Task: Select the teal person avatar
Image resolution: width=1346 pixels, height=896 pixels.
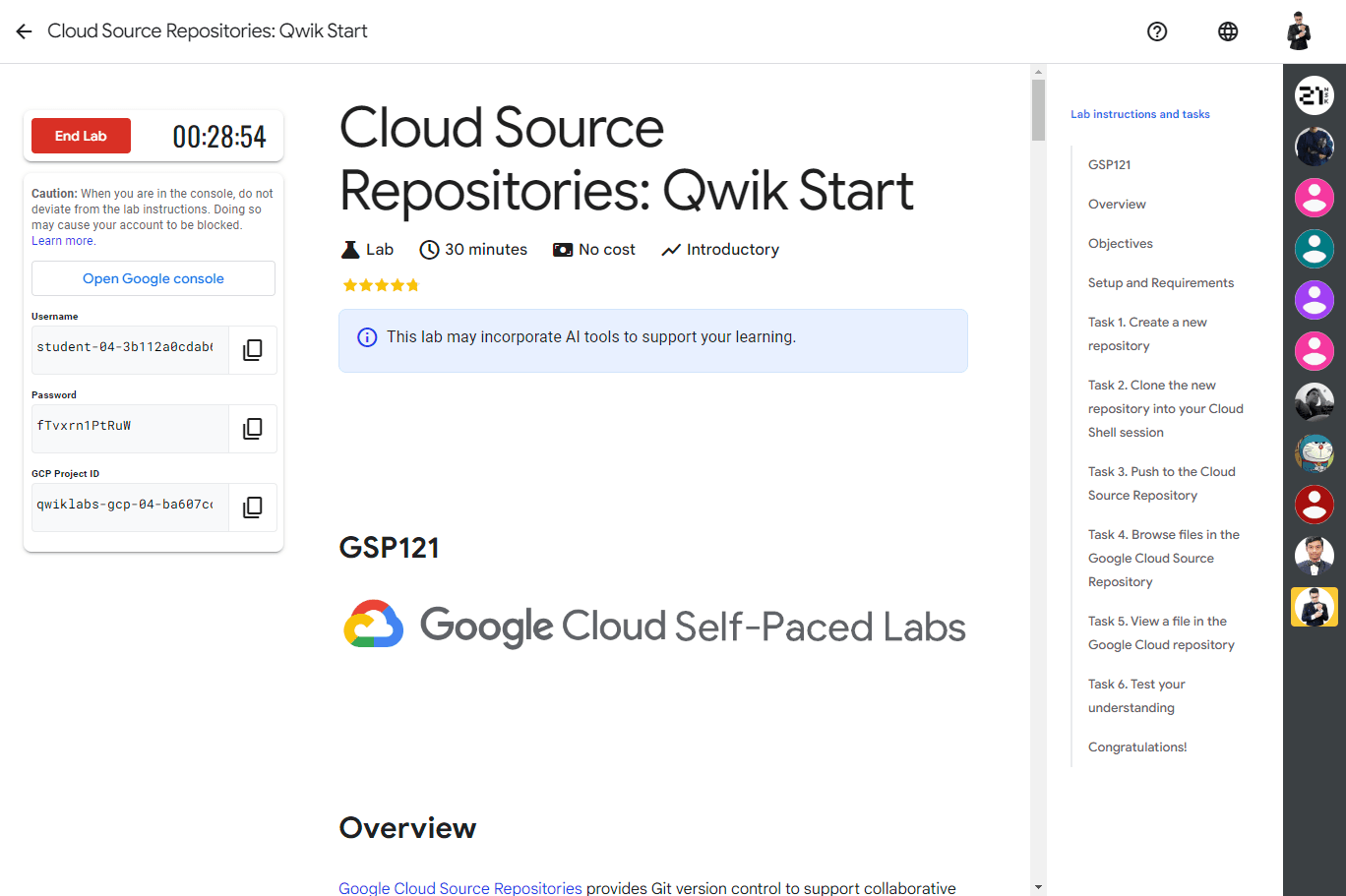Action: [x=1315, y=249]
